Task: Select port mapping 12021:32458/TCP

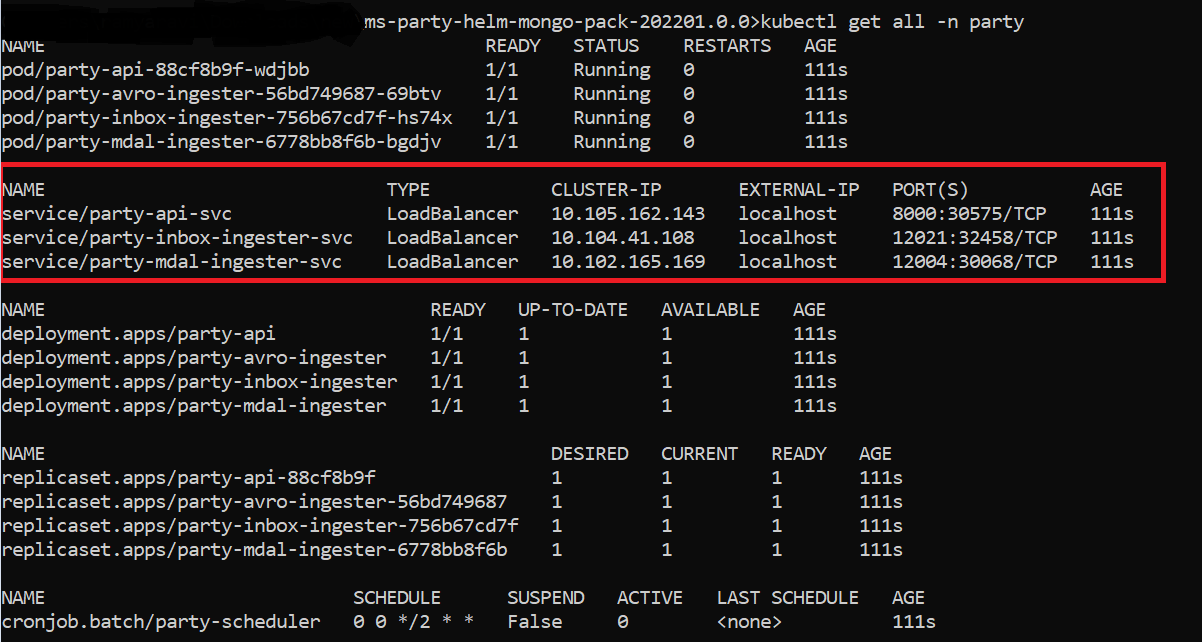Action: [974, 238]
